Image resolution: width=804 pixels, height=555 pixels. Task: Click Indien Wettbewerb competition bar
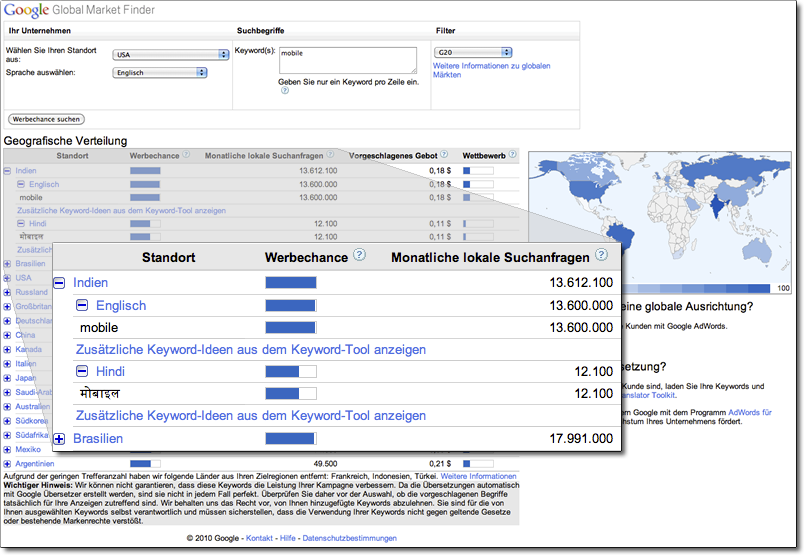pos(478,170)
